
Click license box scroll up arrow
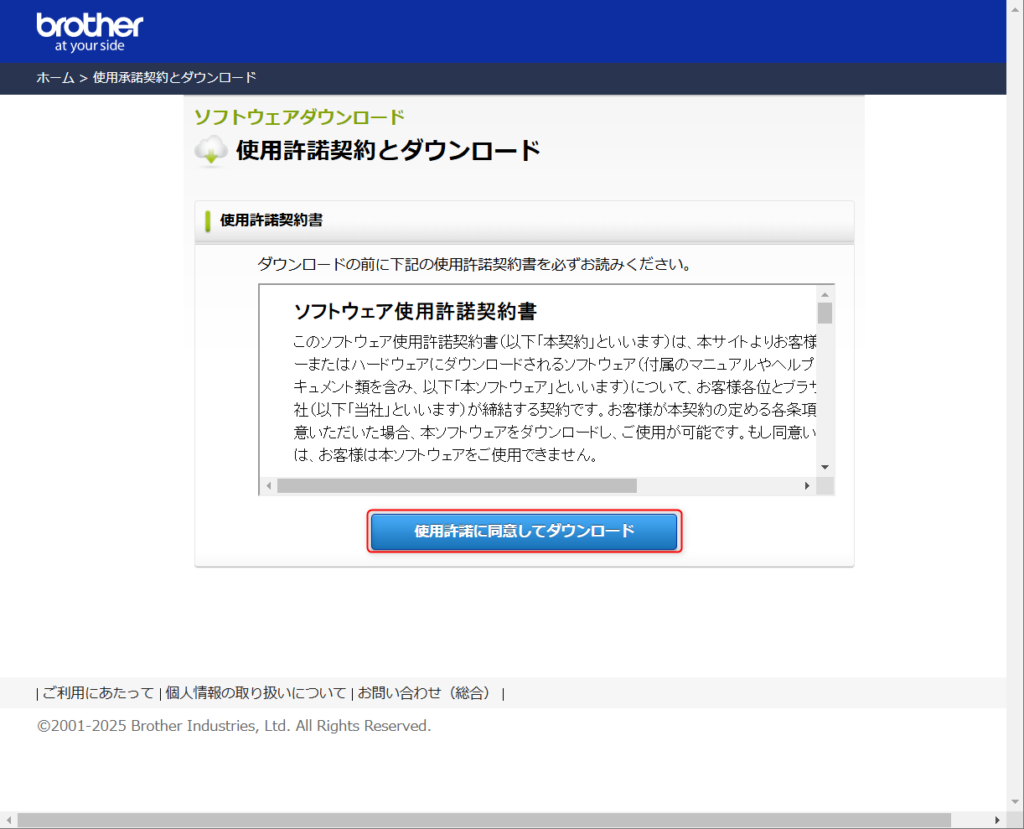tap(825, 295)
